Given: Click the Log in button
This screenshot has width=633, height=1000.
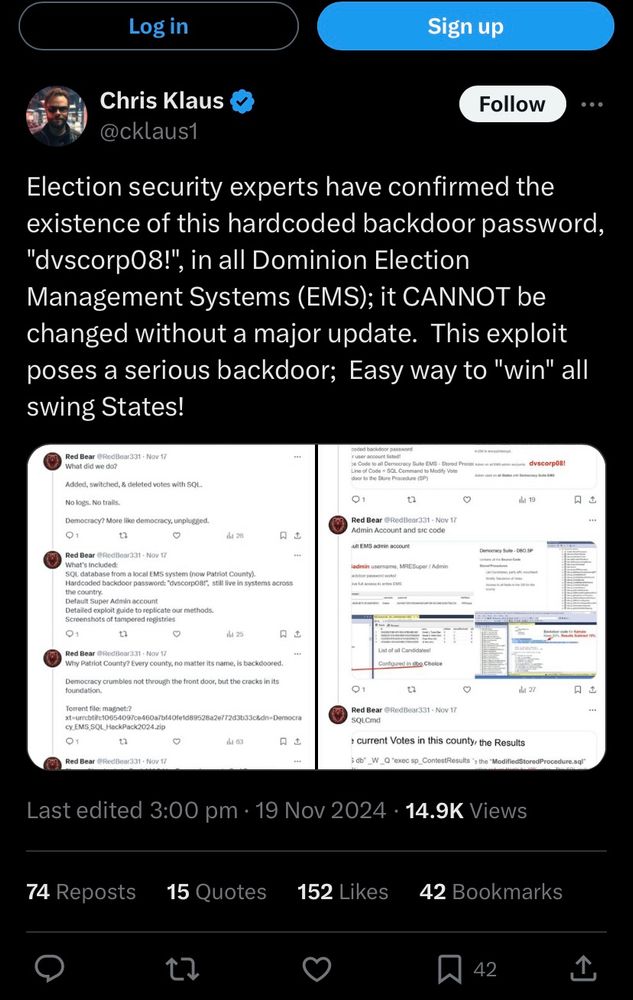Looking at the screenshot, I should [159, 26].
